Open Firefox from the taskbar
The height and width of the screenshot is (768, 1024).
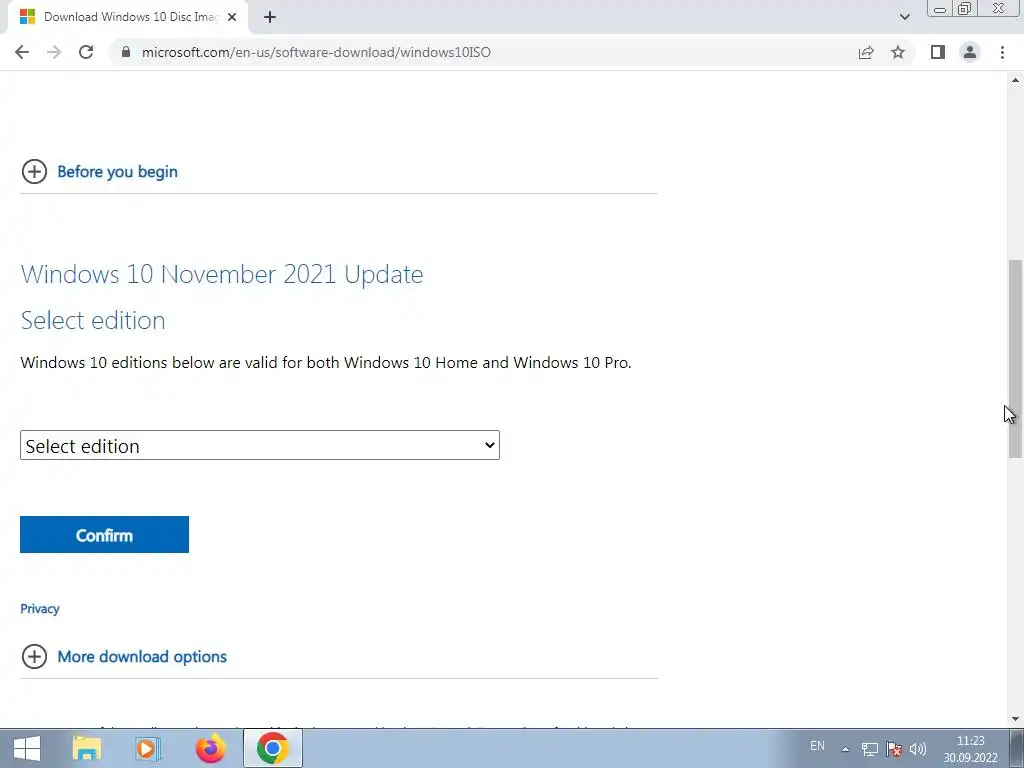pos(210,748)
